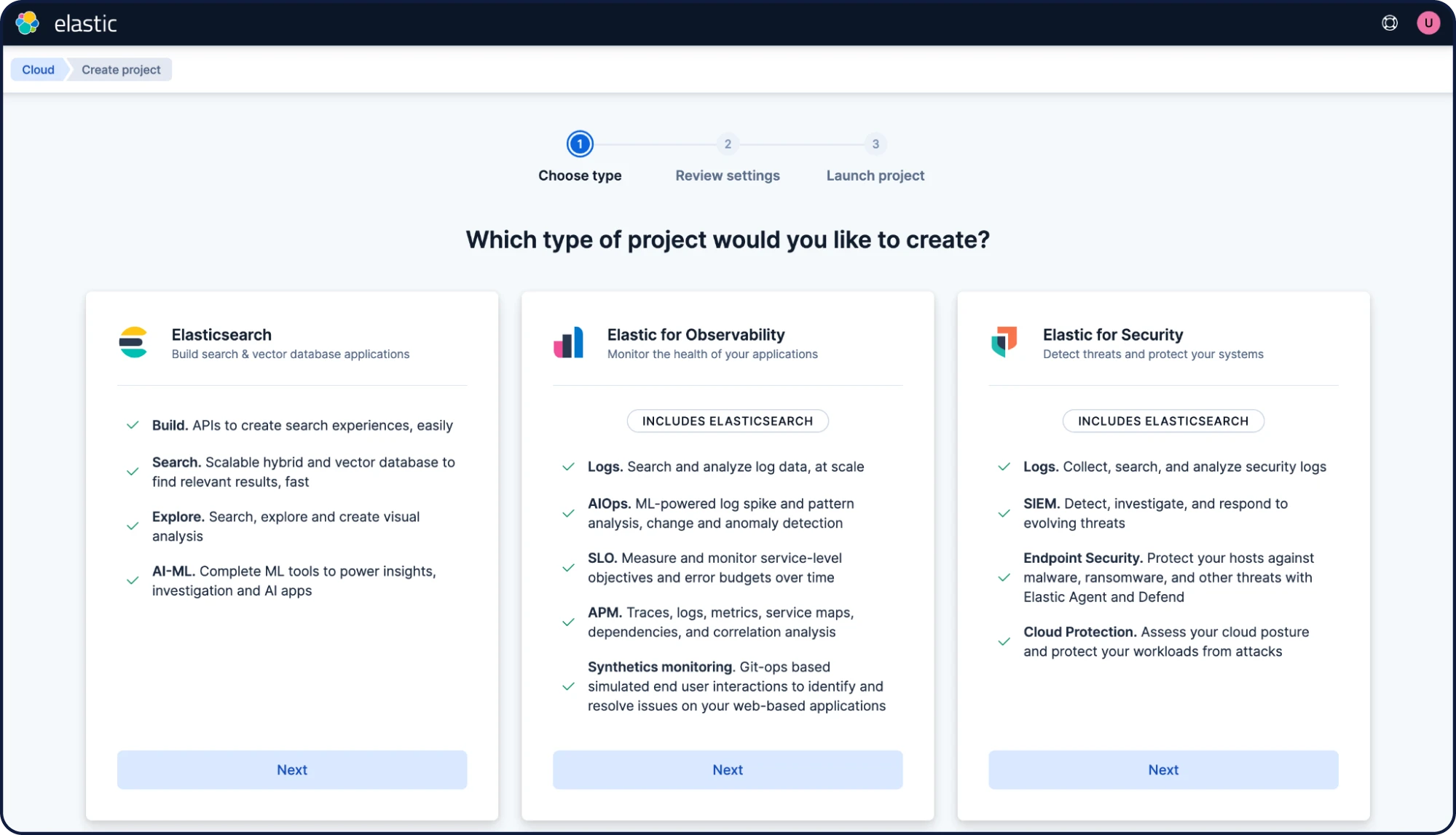1456x835 pixels.
Task: Open the help lifebuoy icon
Action: click(x=1390, y=23)
